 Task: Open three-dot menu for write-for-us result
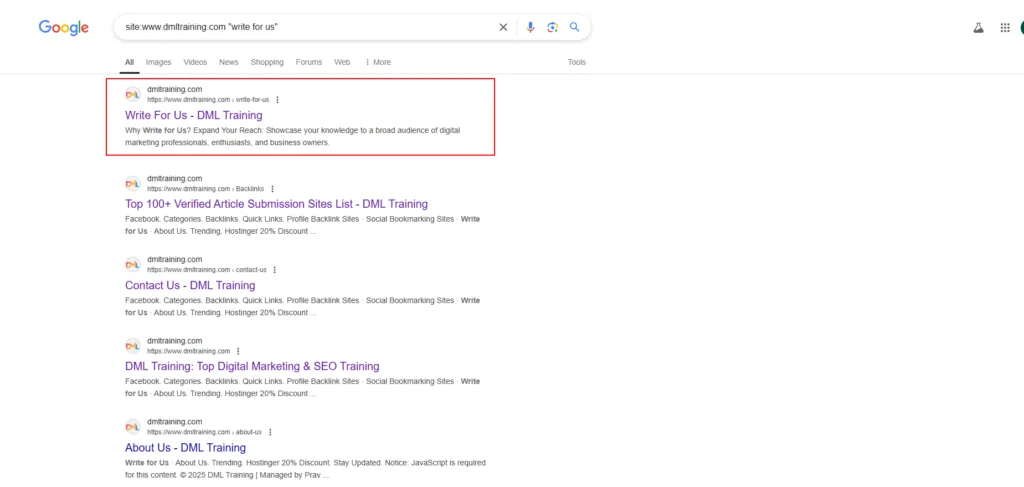(x=277, y=99)
